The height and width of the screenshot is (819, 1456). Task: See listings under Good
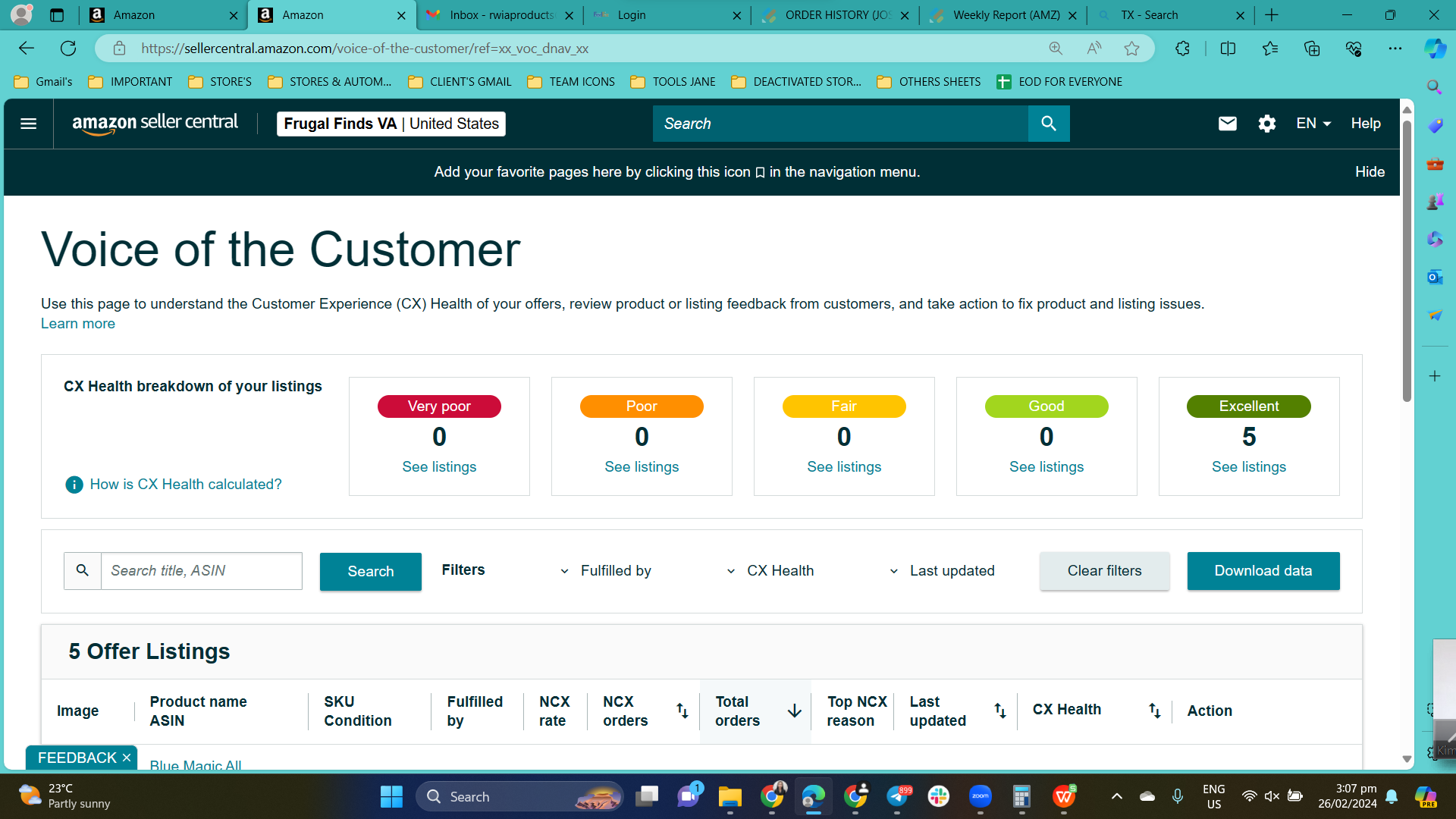[x=1046, y=467]
